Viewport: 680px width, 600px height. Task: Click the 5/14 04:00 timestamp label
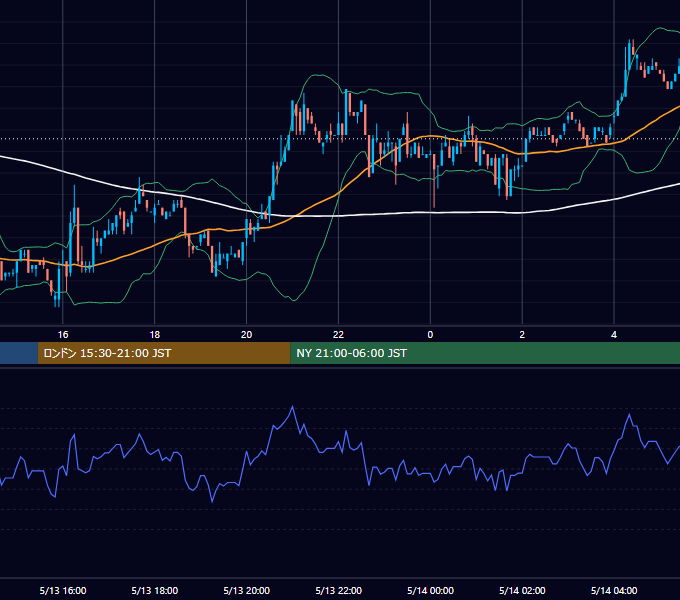coord(614,590)
